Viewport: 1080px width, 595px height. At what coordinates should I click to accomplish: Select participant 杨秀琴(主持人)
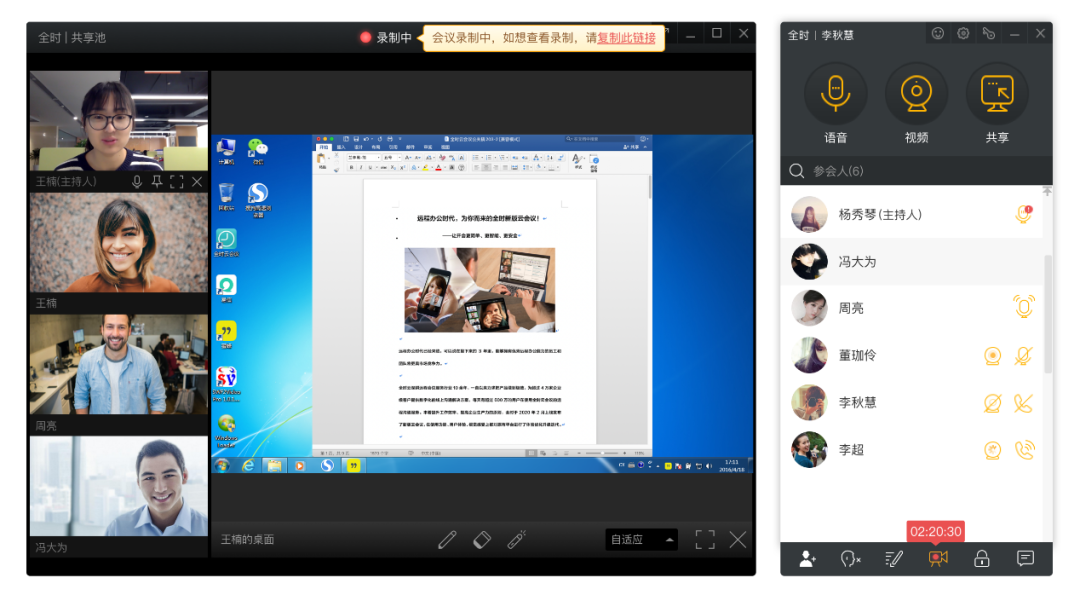coord(912,215)
